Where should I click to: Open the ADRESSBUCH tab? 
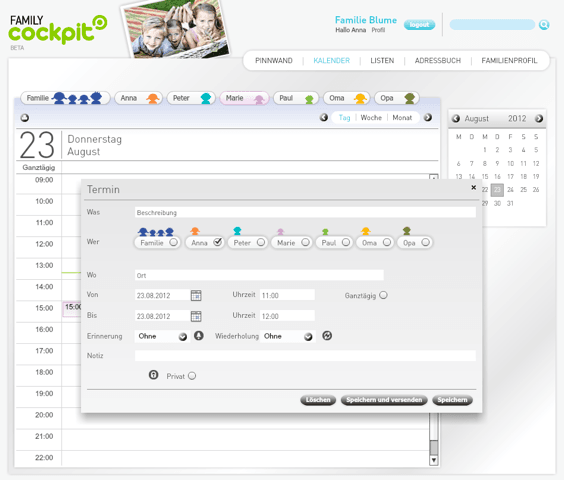tap(438, 60)
